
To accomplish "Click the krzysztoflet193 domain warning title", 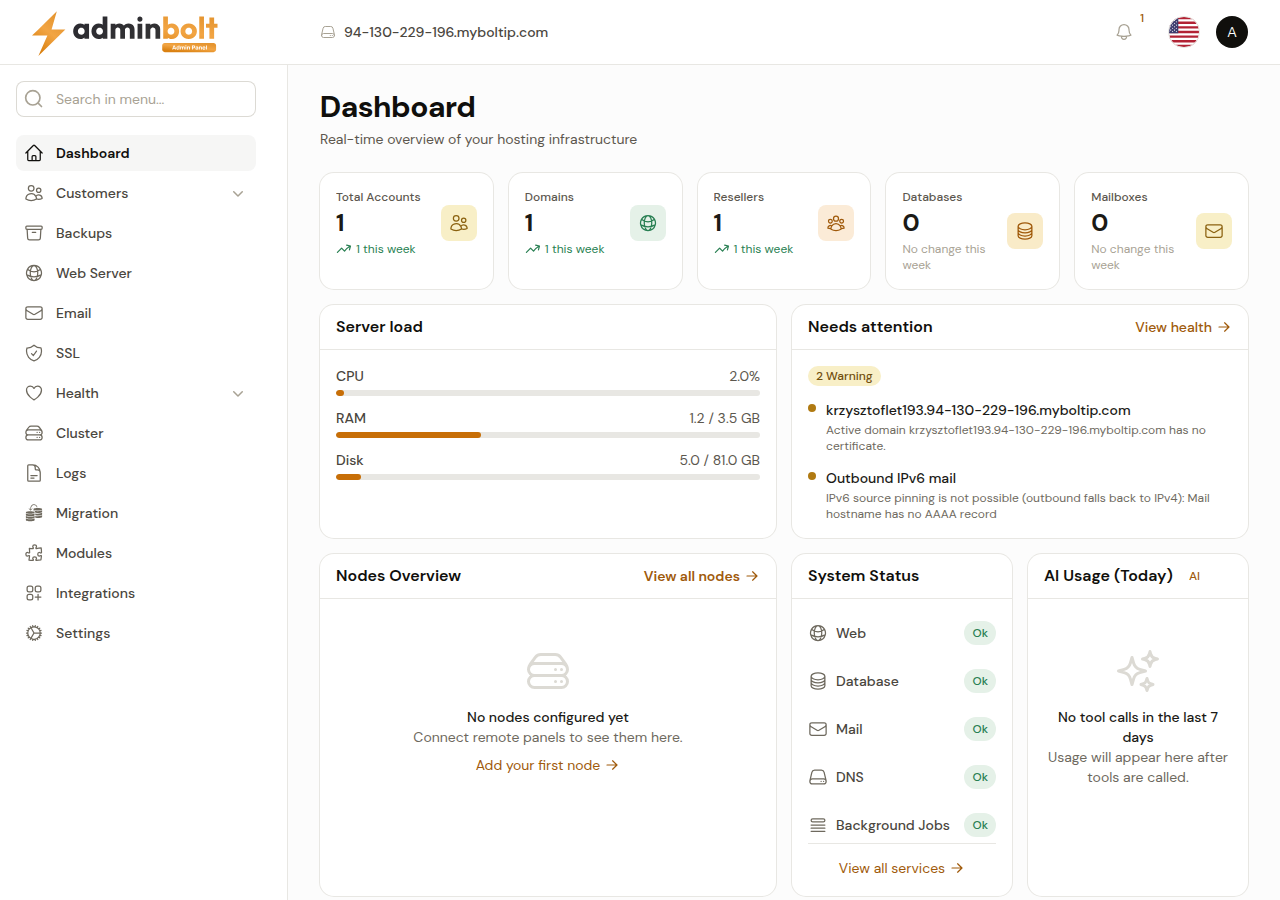I will point(978,410).
